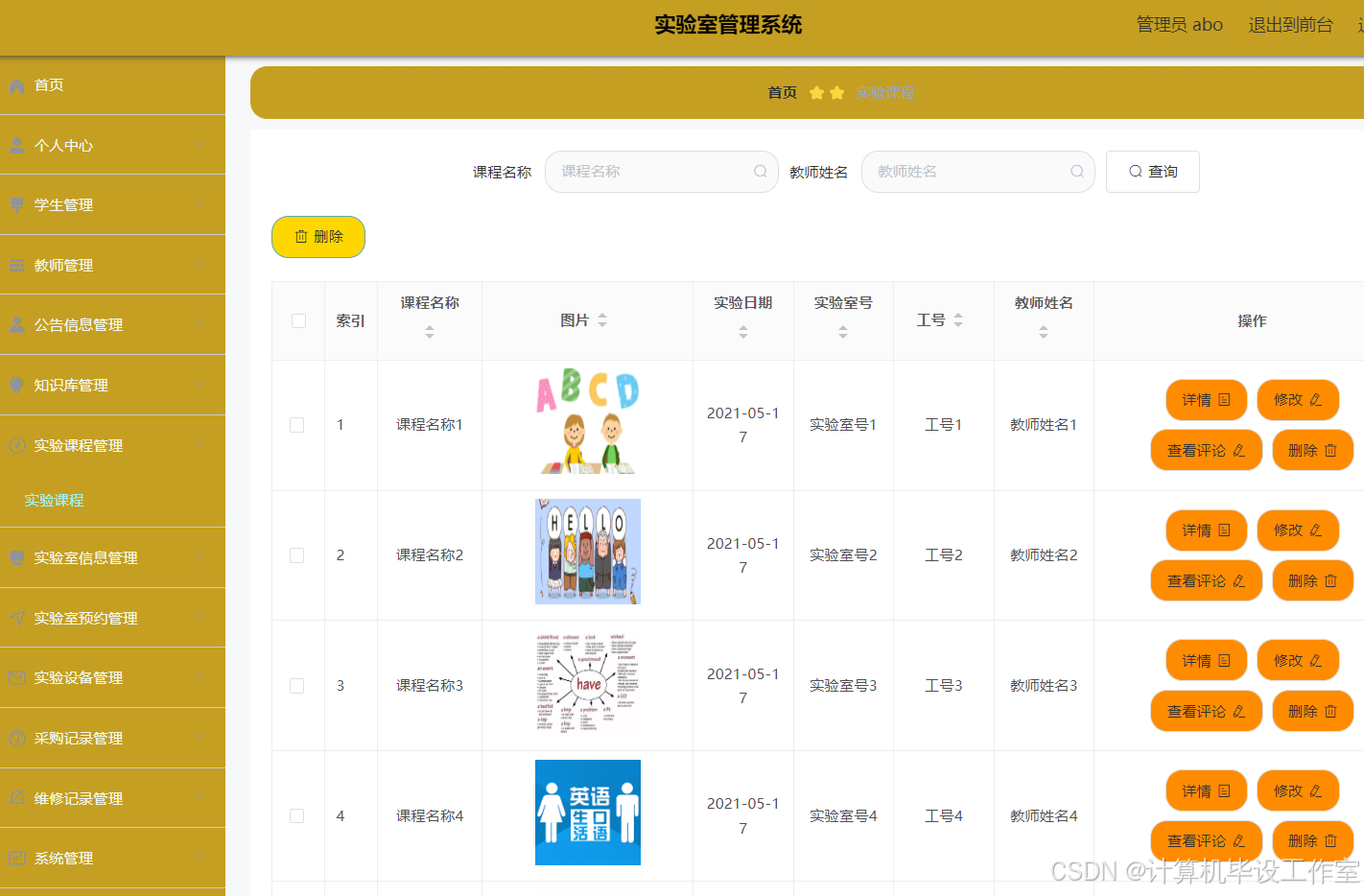Select the 首页 home icon in sidebar
This screenshot has height=896, width=1364.
pos(17,85)
